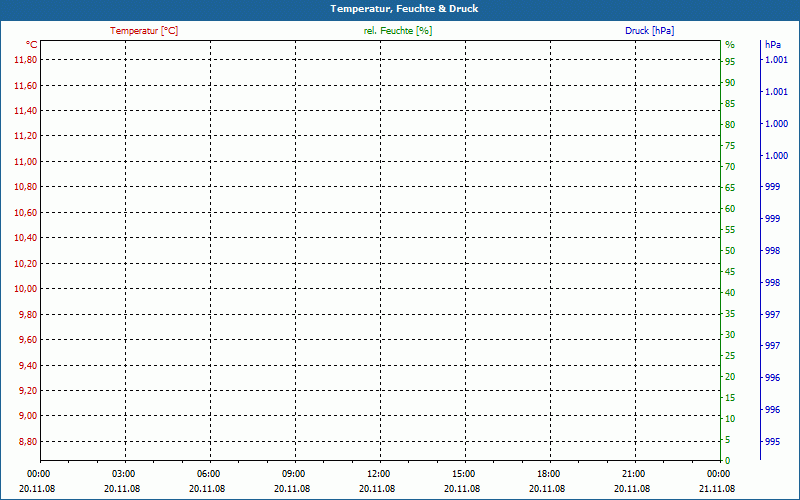
Task: Click temperature axis value 10,40
Action: [x=26, y=238]
